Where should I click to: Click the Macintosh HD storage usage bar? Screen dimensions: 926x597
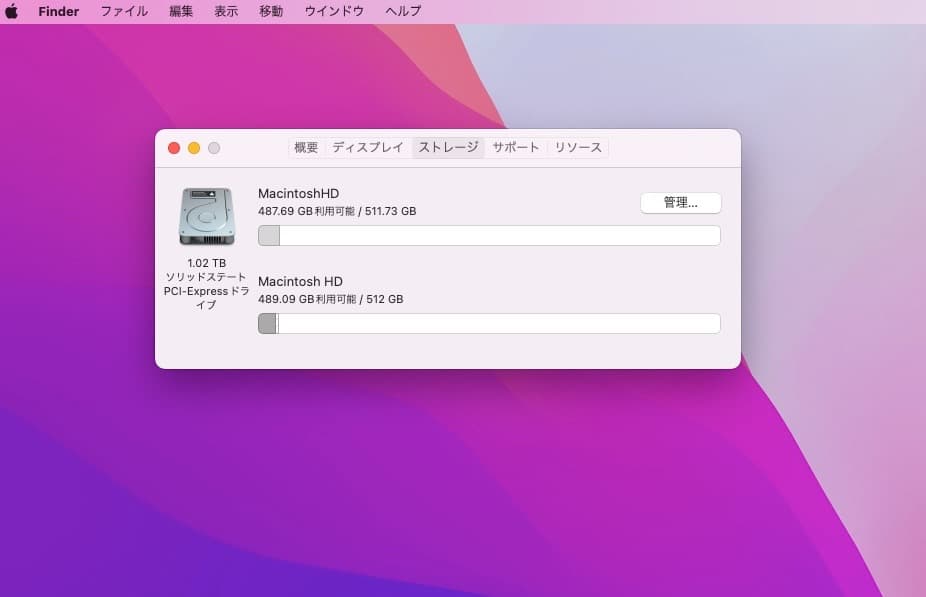click(488, 323)
